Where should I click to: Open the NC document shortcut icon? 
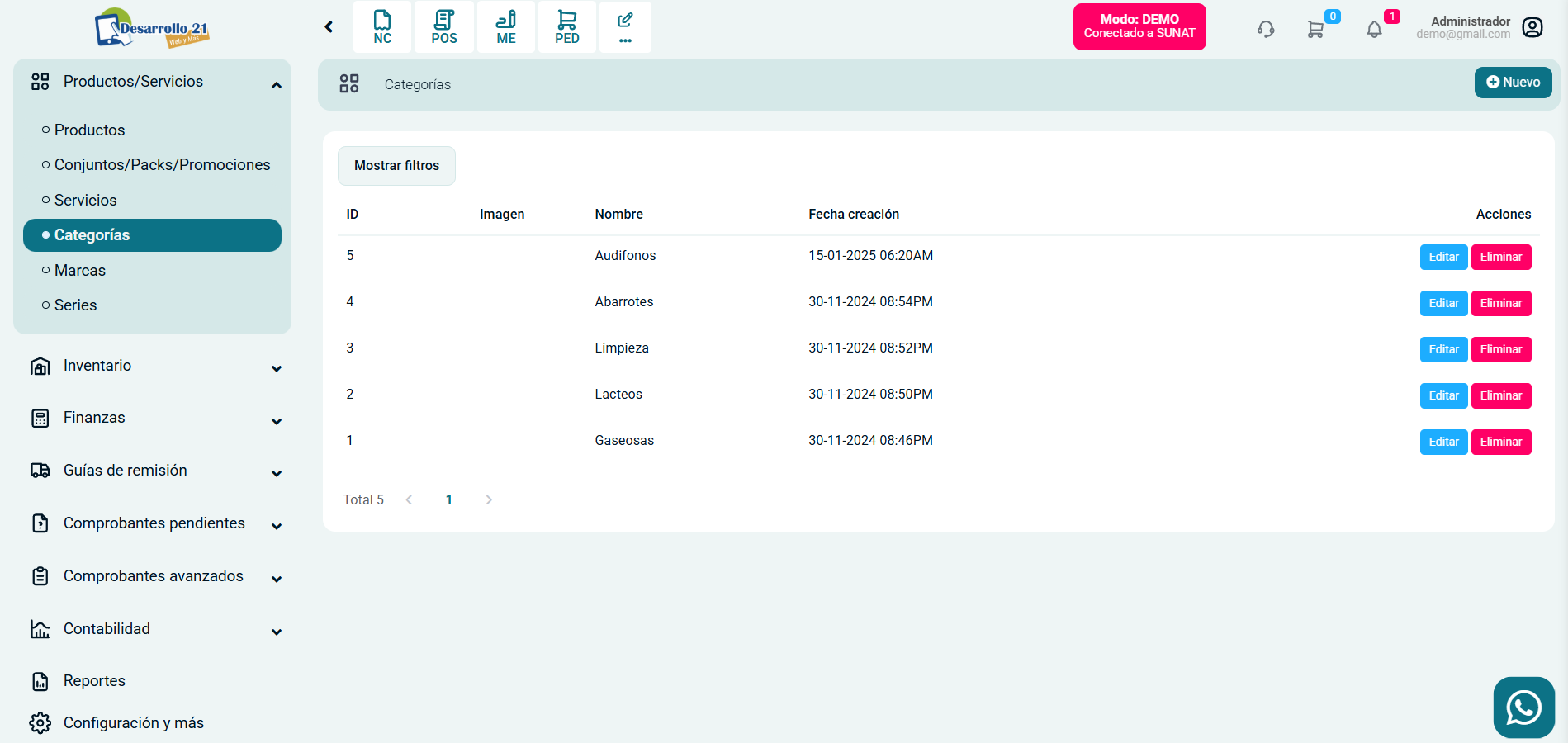click(382, 27)
